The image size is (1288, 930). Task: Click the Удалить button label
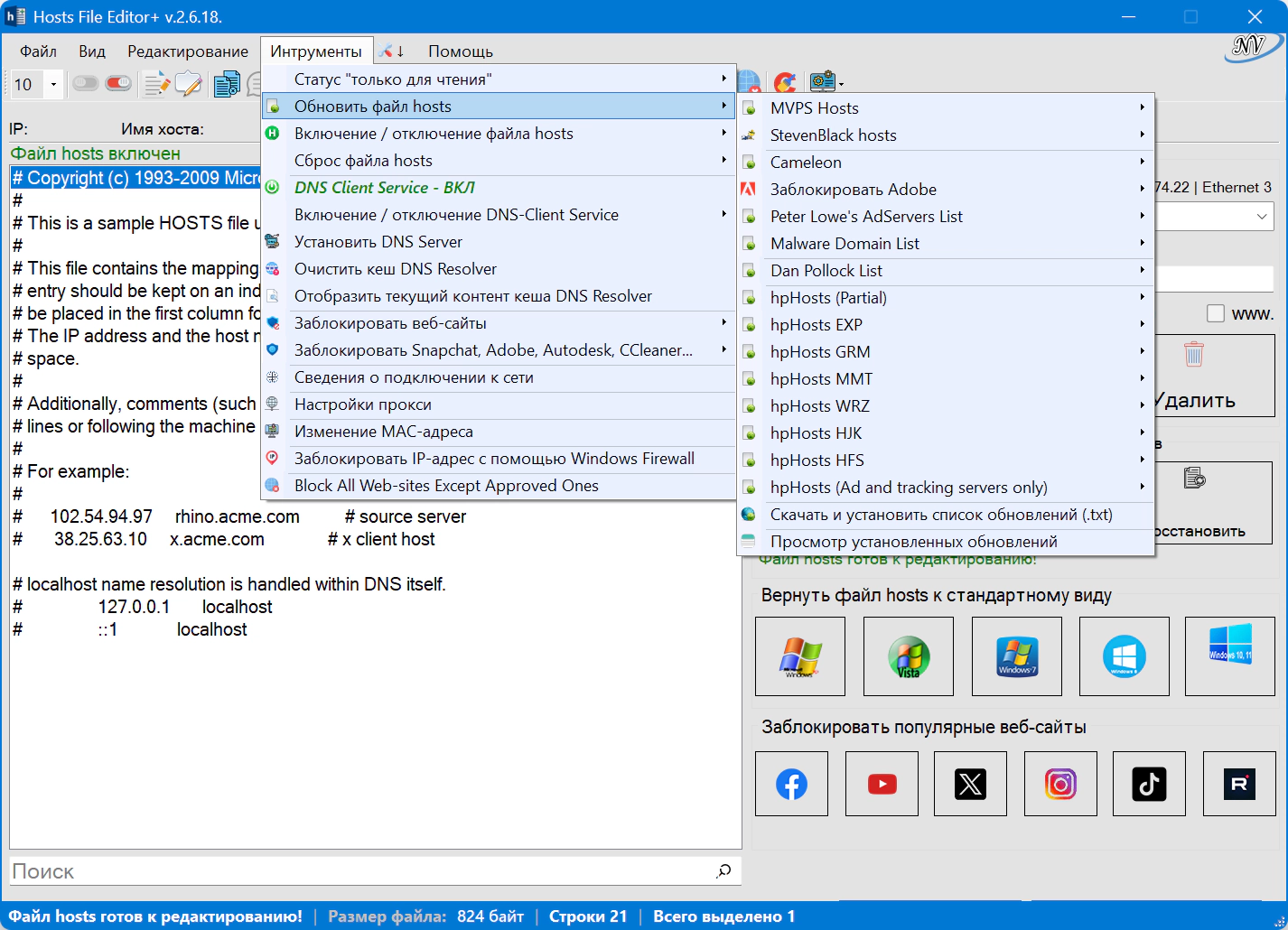(x=1195, y=400)
